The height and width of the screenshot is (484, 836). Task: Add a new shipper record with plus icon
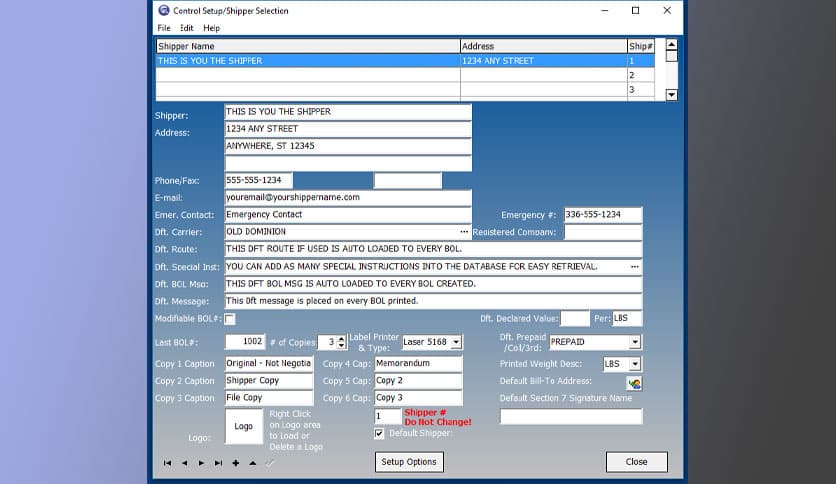[x=235, y=463]
